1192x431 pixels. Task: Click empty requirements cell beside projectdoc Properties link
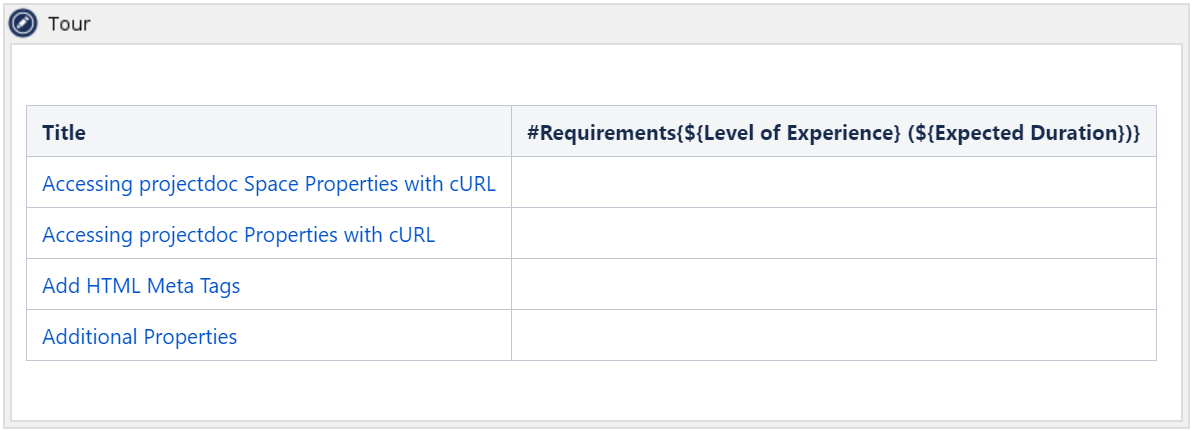[x=833, y=234]
